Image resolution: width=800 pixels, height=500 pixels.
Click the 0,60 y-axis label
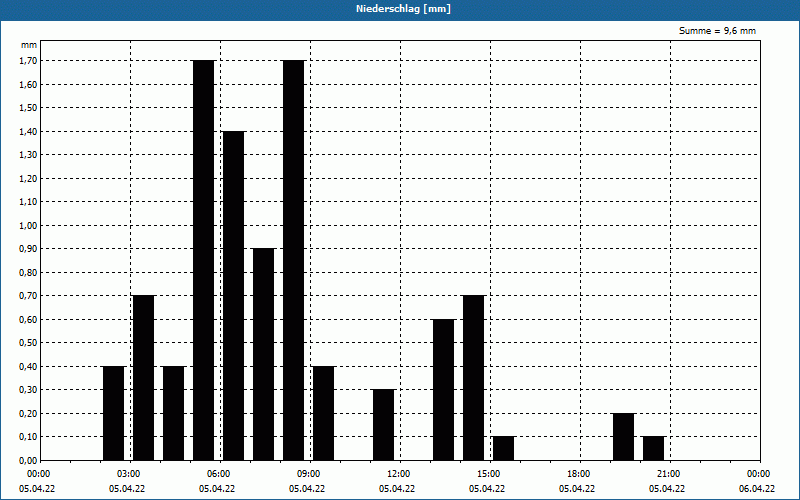(28, 319)
